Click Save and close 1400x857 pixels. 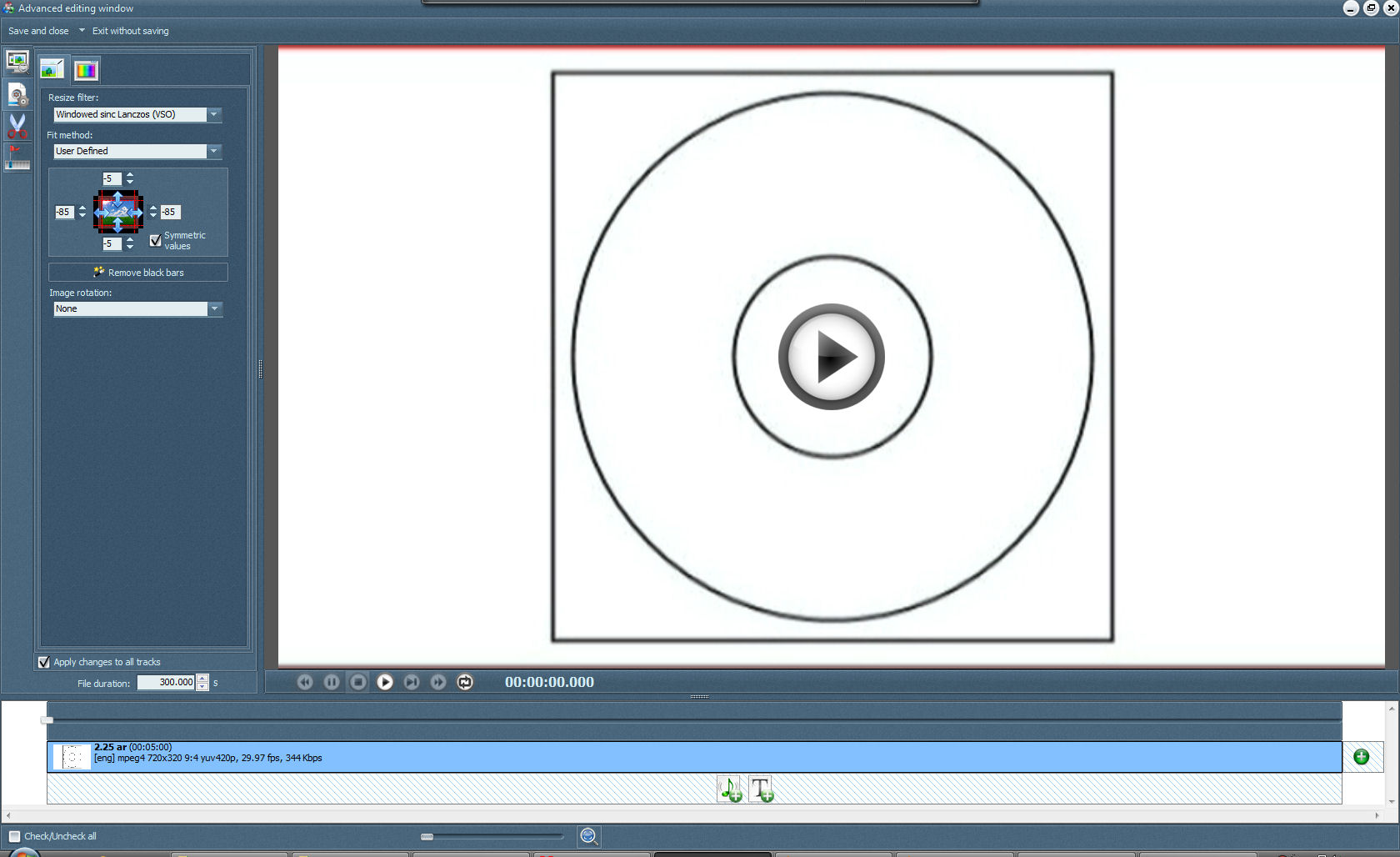38,31
